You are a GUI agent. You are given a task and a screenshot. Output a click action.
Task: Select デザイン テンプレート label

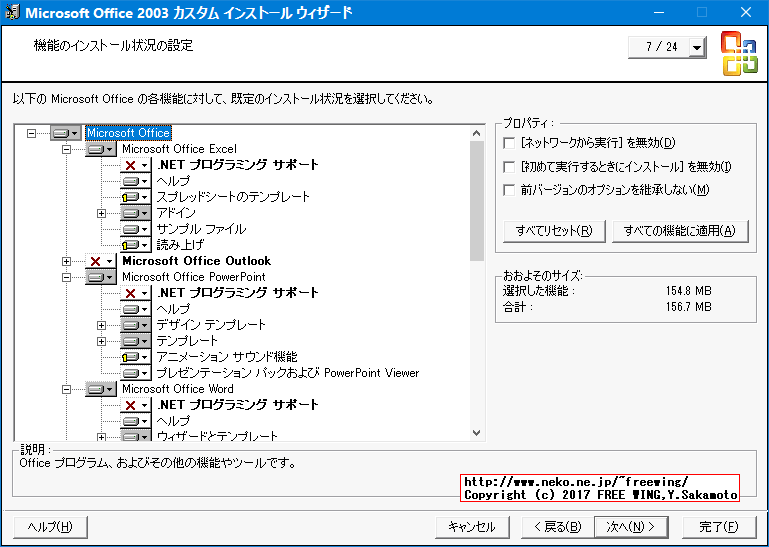click(x=211, y=325)
